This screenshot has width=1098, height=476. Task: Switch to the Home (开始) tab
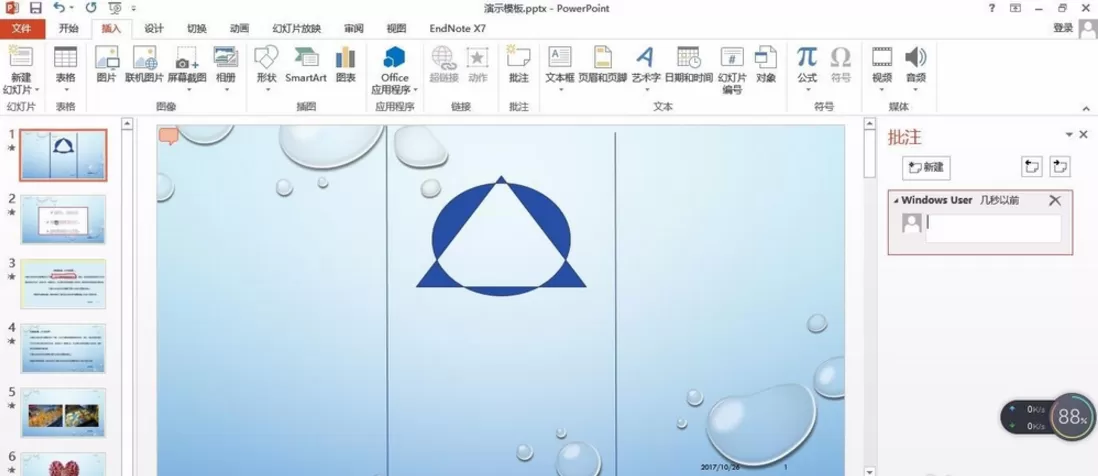pos(69,29)
